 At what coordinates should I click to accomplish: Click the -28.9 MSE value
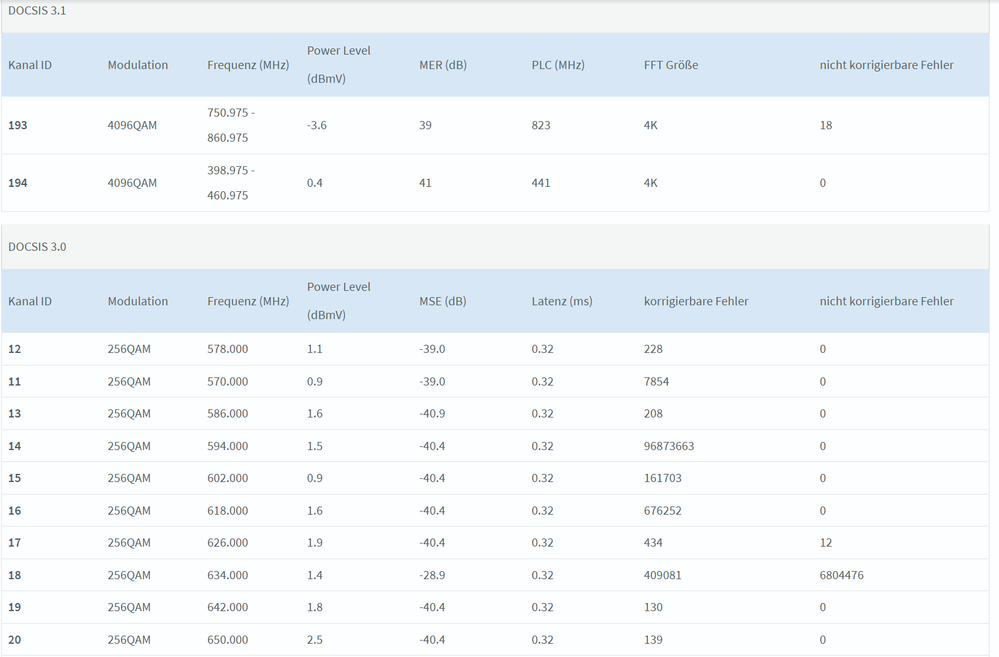[x=432, y=575]
